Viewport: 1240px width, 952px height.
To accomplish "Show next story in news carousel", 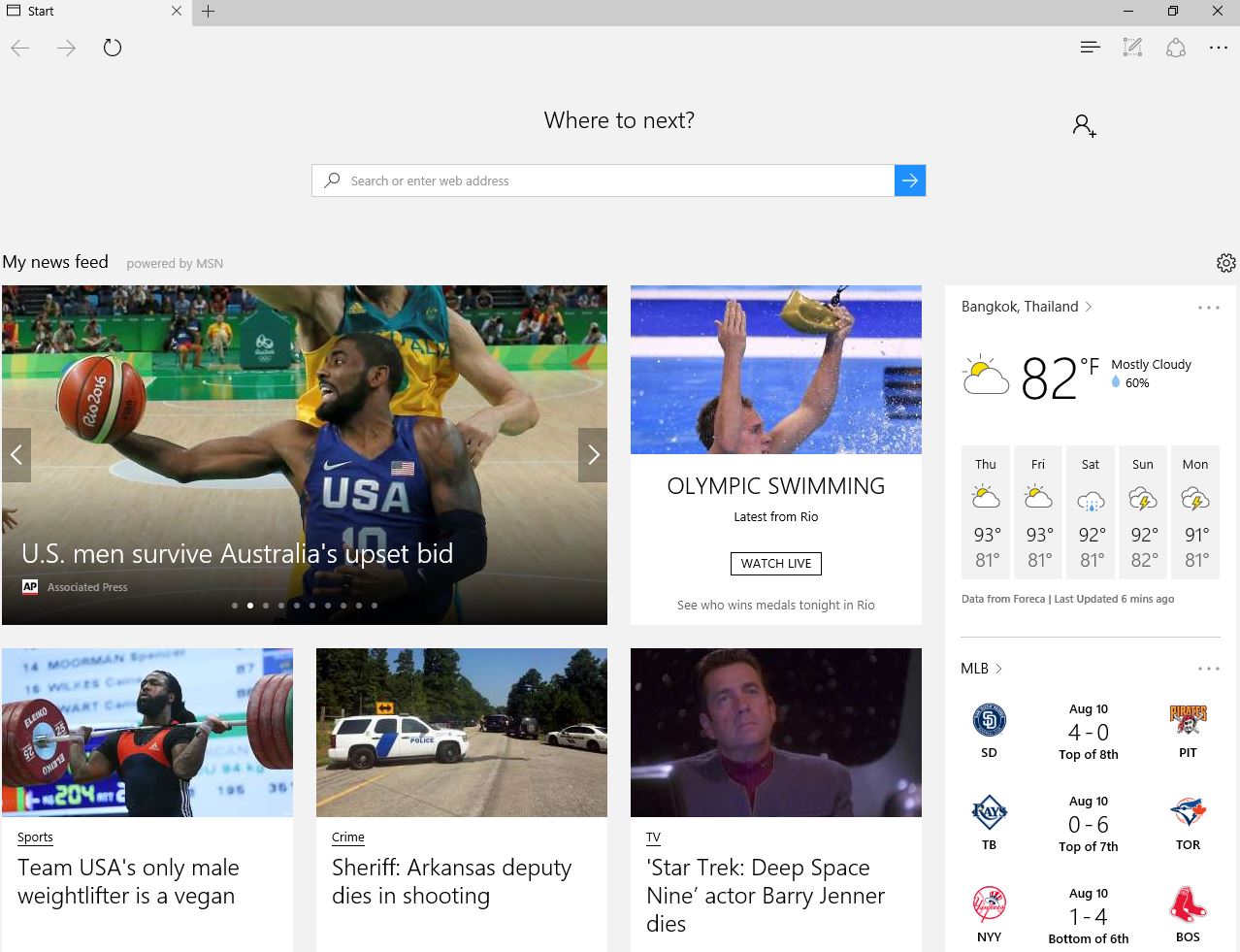I will (x=593, y=455).
